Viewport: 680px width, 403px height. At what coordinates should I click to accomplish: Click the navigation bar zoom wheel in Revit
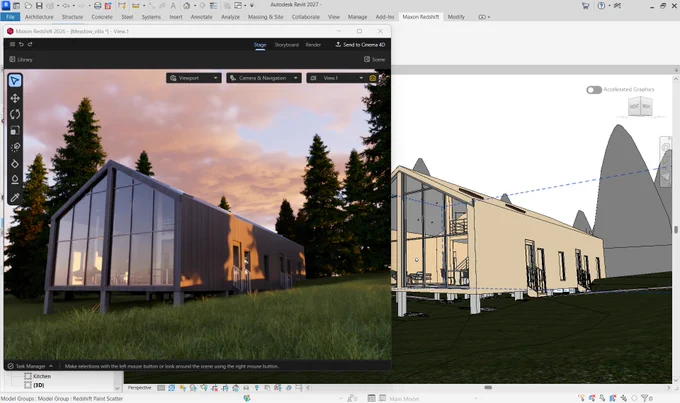[x=665, y=148]
